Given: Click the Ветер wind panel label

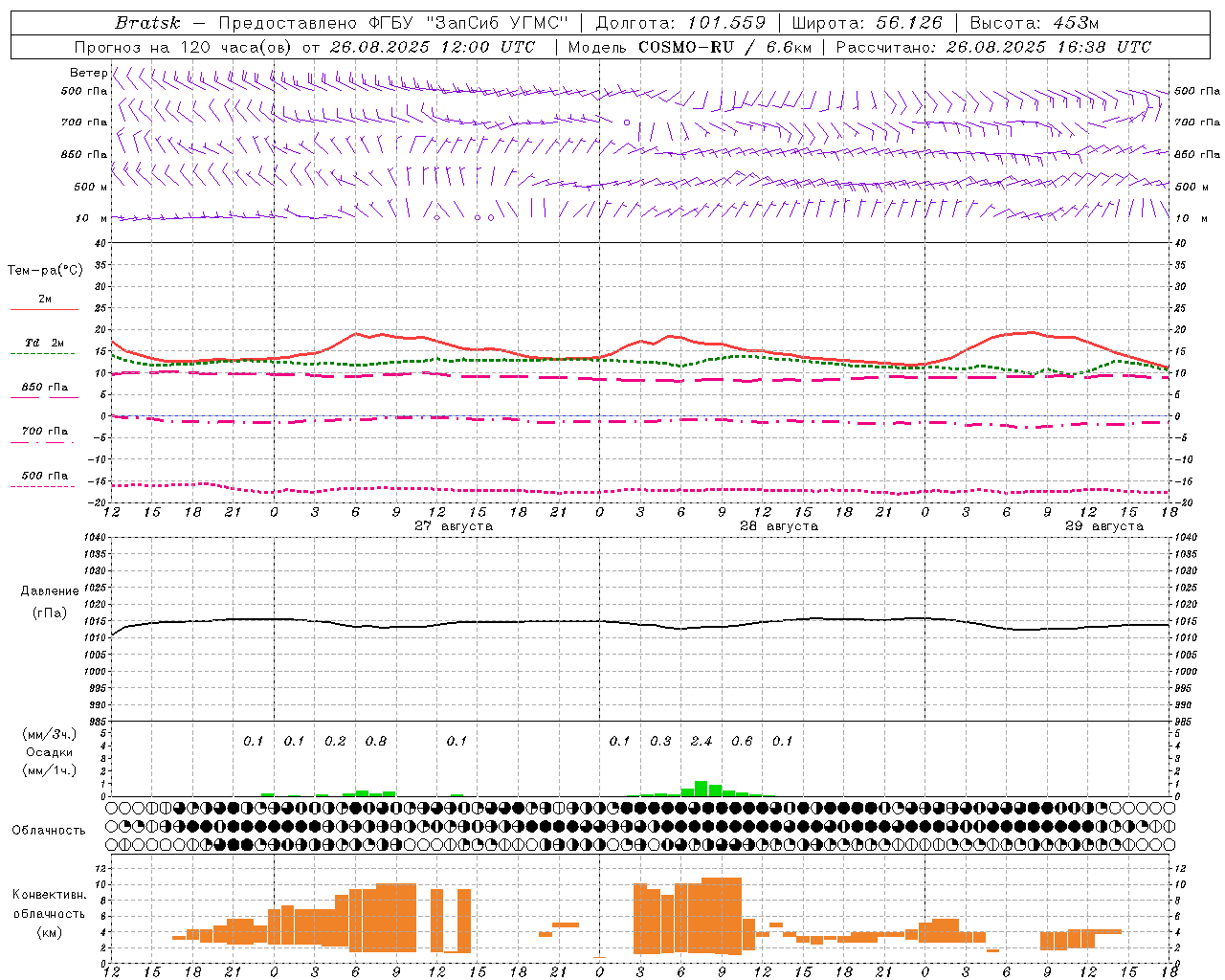Looking at the screenshot, I should point(88,73).
